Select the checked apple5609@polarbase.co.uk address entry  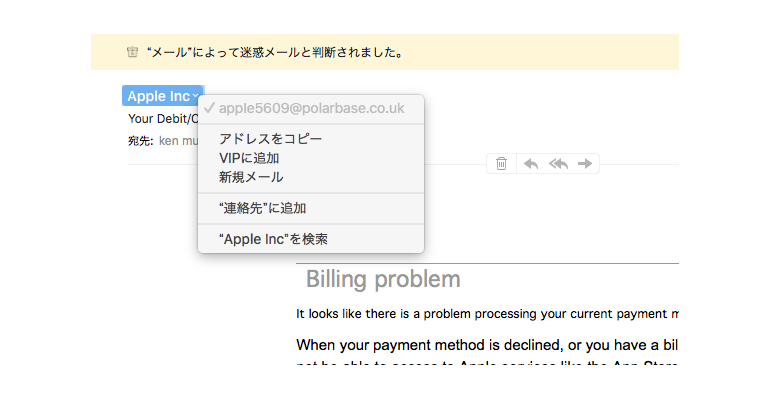coord(311,107)
